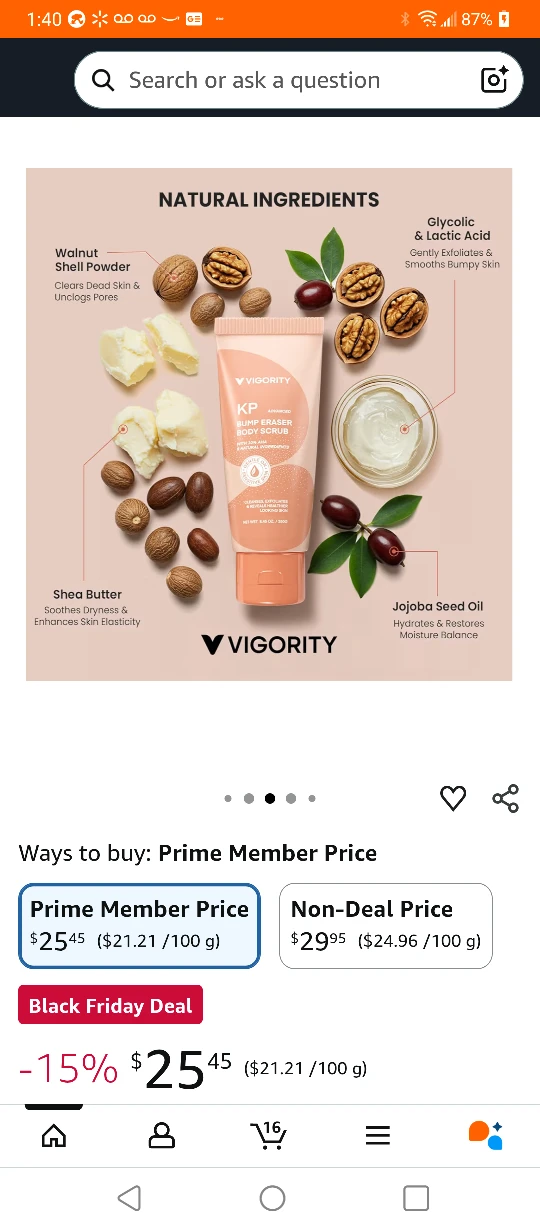Screen dimensions: 540x1230
Task: Open the Natural Ingredients product image
Action: coord(269,424)
